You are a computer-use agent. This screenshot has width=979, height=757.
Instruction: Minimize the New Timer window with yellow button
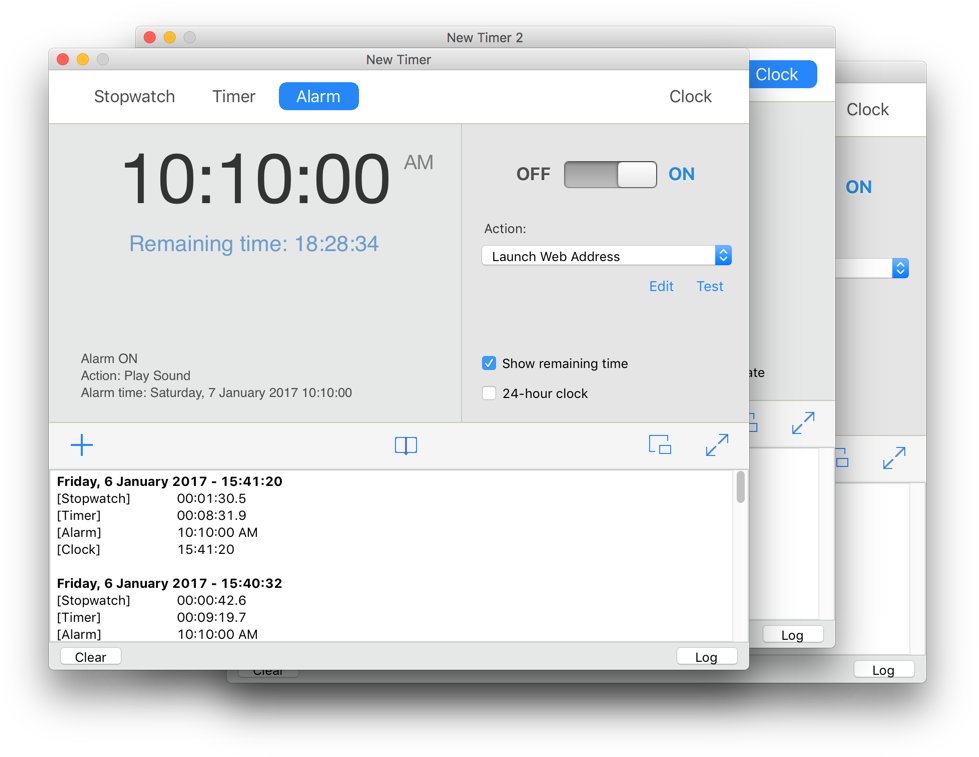click(82, 59)
